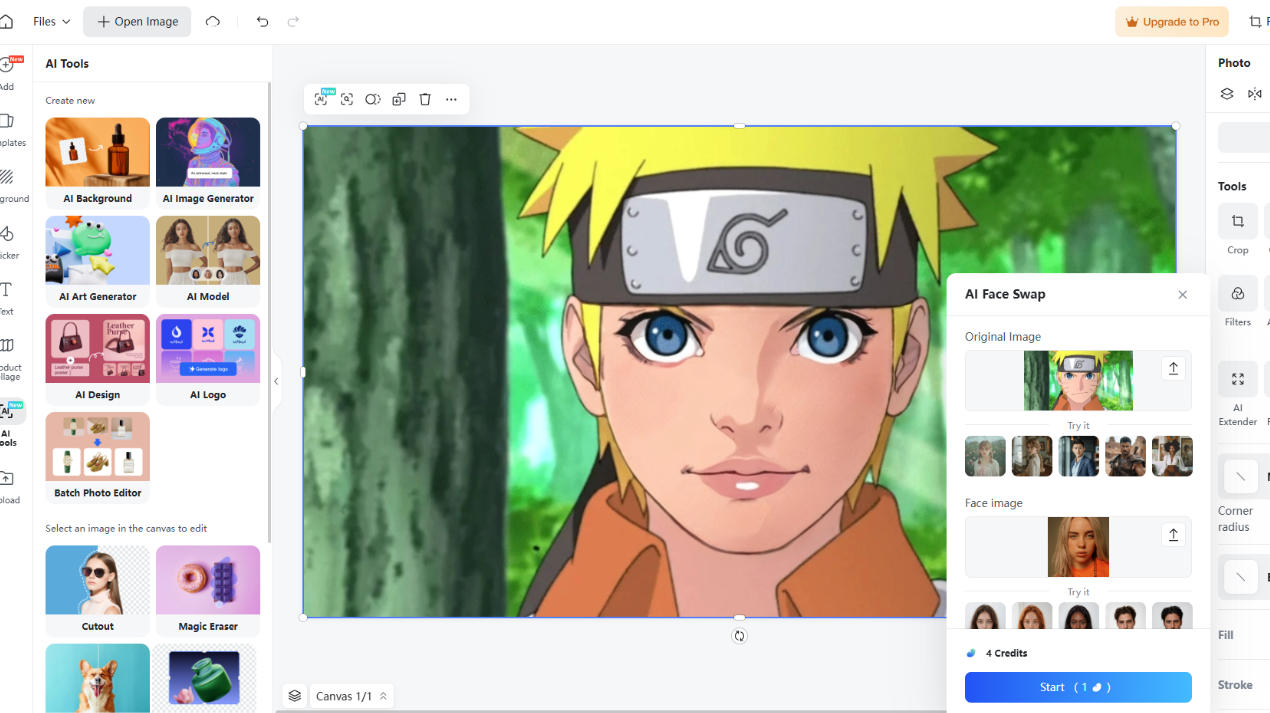Open the Filters tool
This screenshot has width=1270, height=713.
tap(1238, 301)
